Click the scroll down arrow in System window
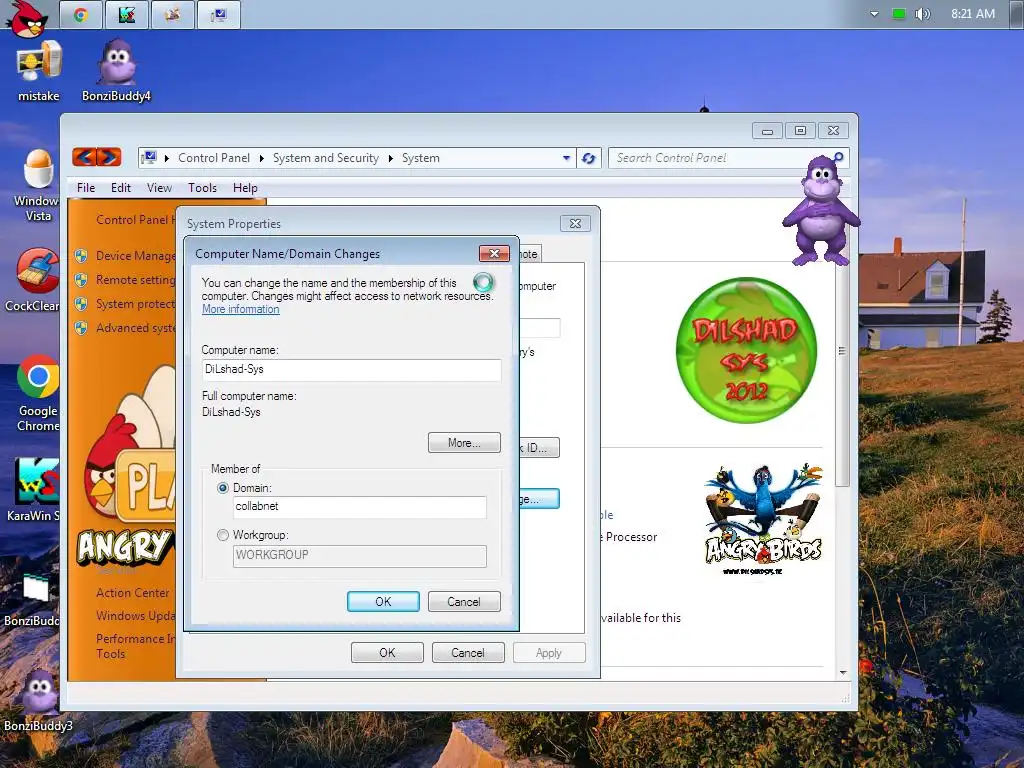The height and width of the screenshot is (768, 1024). 842,673
